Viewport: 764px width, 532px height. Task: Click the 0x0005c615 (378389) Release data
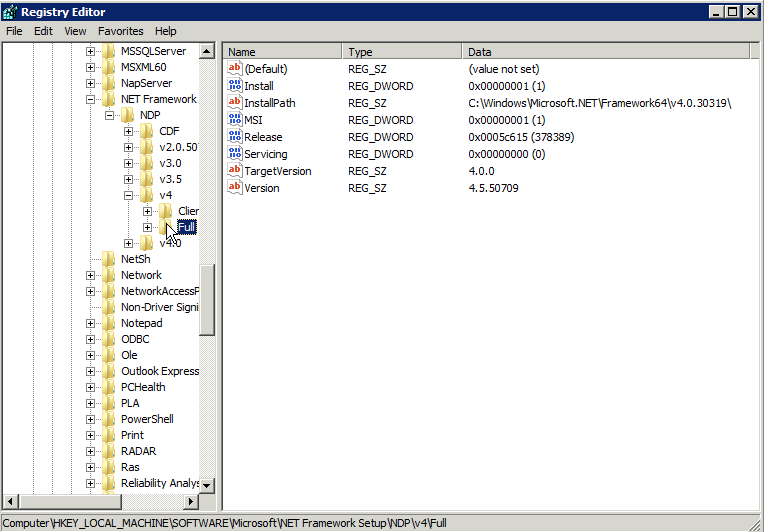tap(521, 137)
